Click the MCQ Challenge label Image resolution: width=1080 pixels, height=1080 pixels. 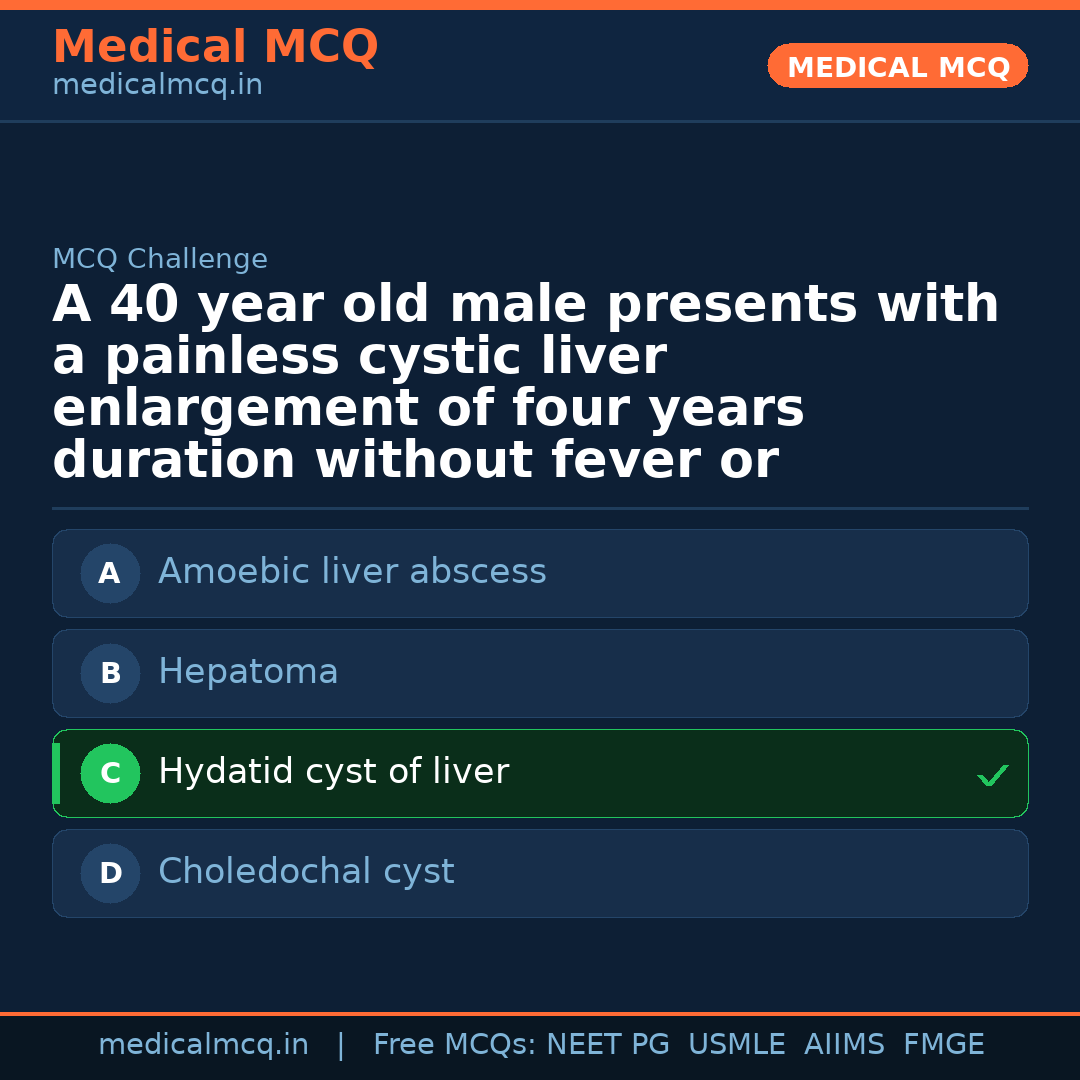pos(160,260)
